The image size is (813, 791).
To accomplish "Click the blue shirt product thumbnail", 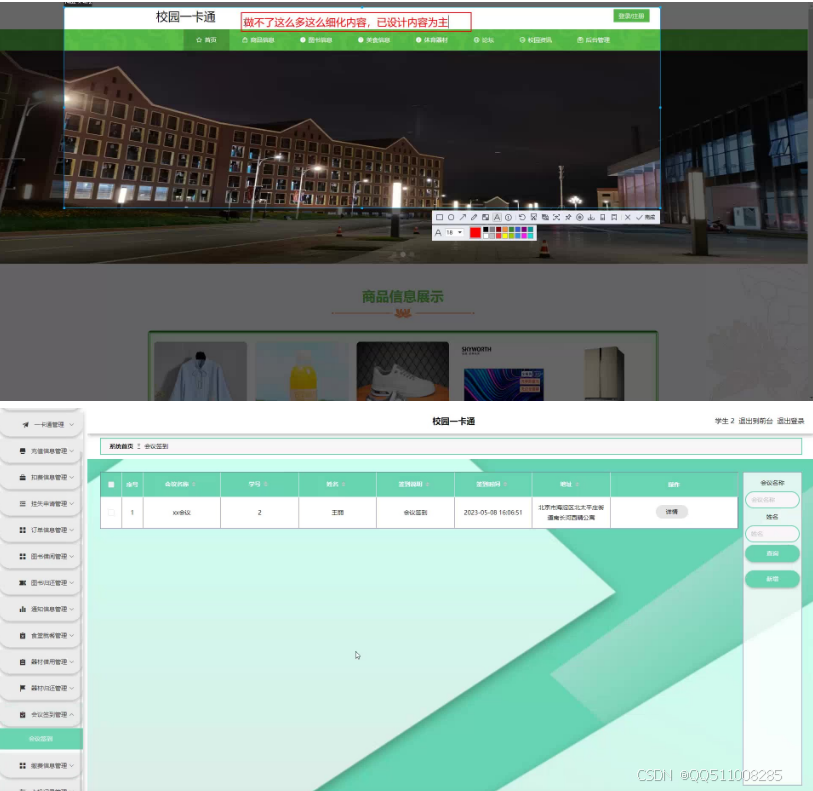I will pos(200,371).
